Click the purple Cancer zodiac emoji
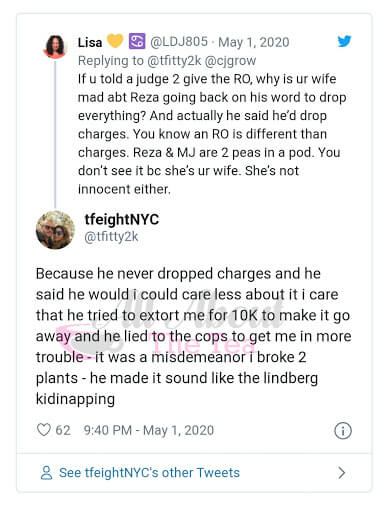The height and width of the screenshot is (512, 388). tap(137, 41)
